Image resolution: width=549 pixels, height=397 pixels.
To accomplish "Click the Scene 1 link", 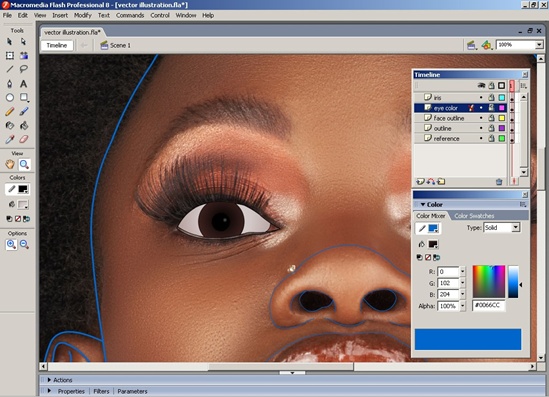I will (120, 45).
